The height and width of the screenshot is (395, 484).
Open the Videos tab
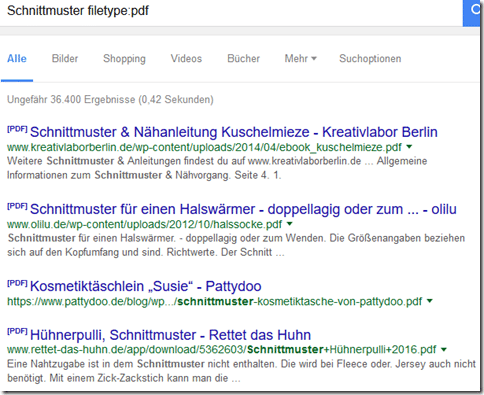[x=186, y=59]
